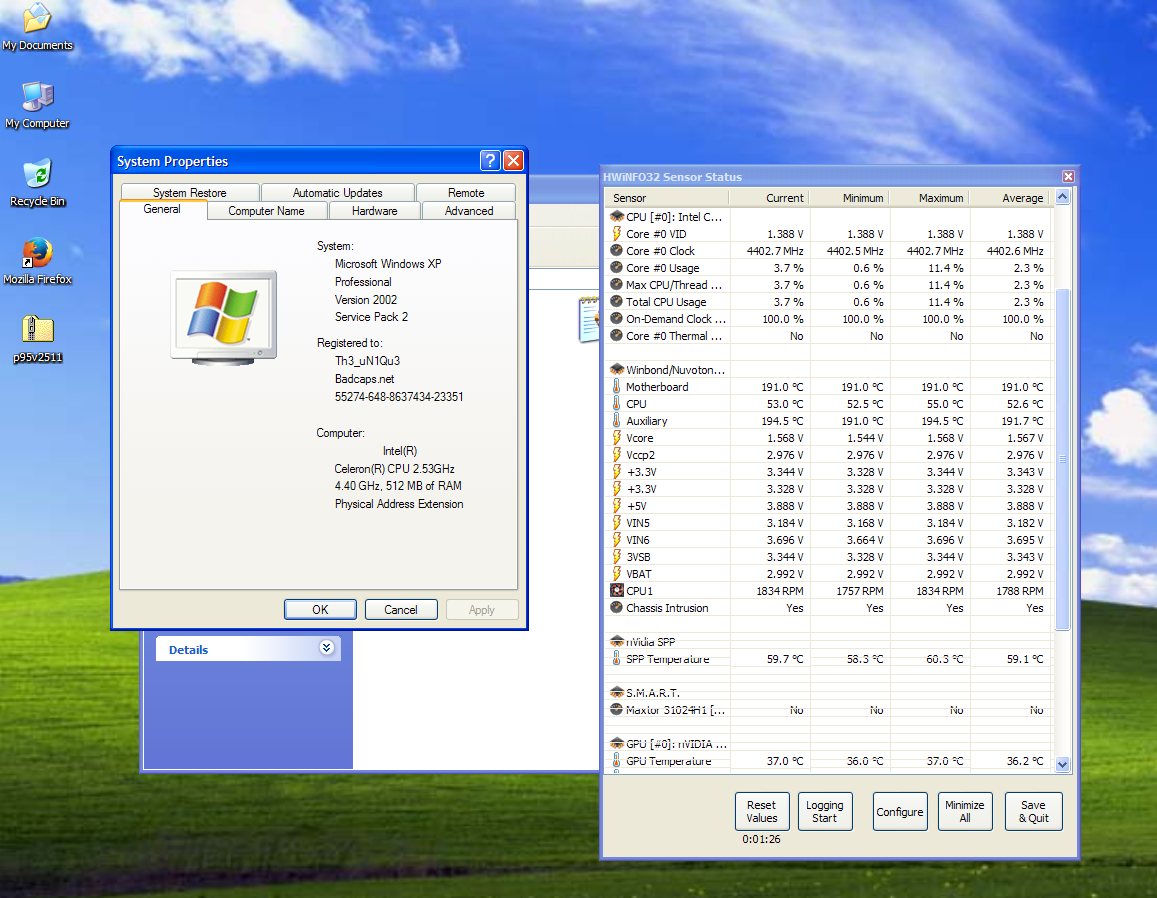Launch Mozilla Firefox from desktop
Screen dimensions: 1157x898
pos(37,252)
